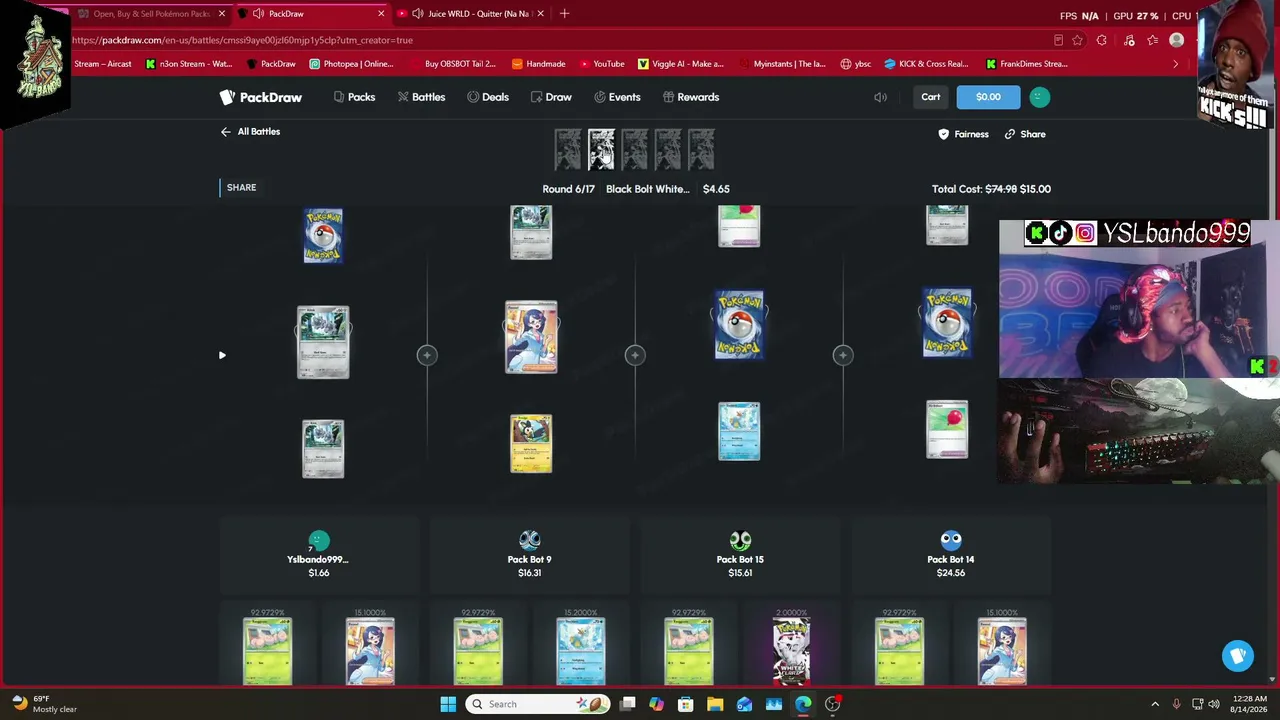1280x720 pixels.
Task: Show more bookmarks with the chevron
Action: coord(1175,64)
